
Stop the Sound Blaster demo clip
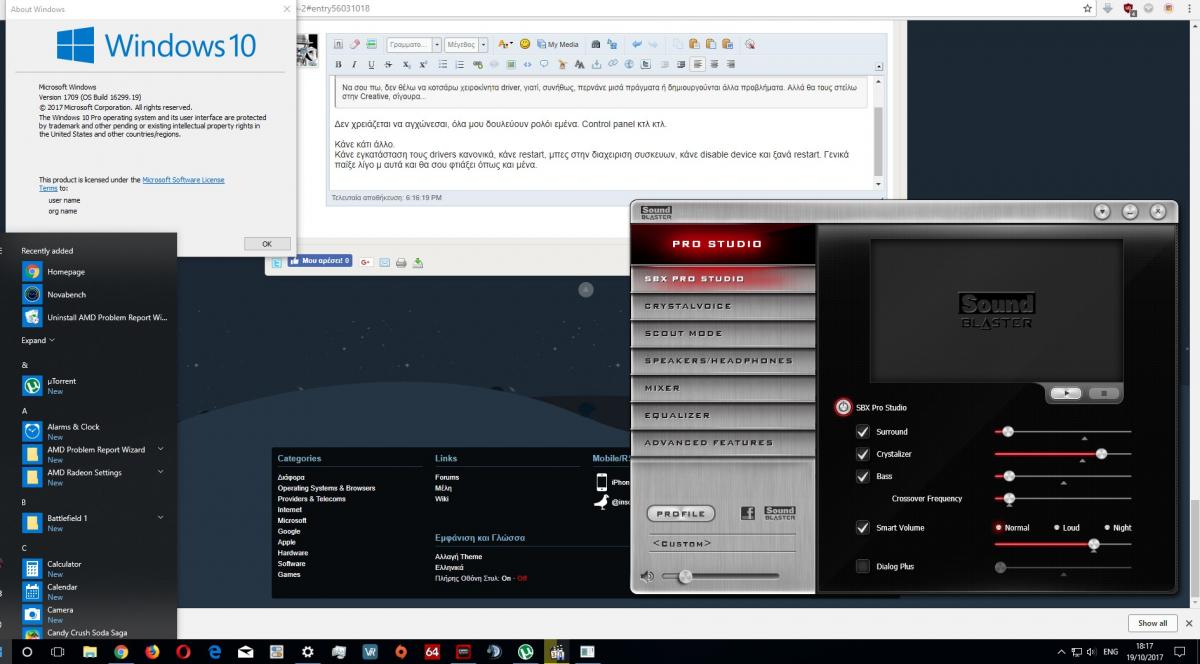coord(1104,393)
